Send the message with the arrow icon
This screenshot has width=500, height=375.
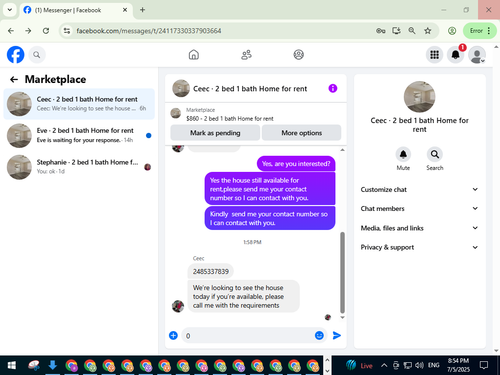click(x=337, y=335)
